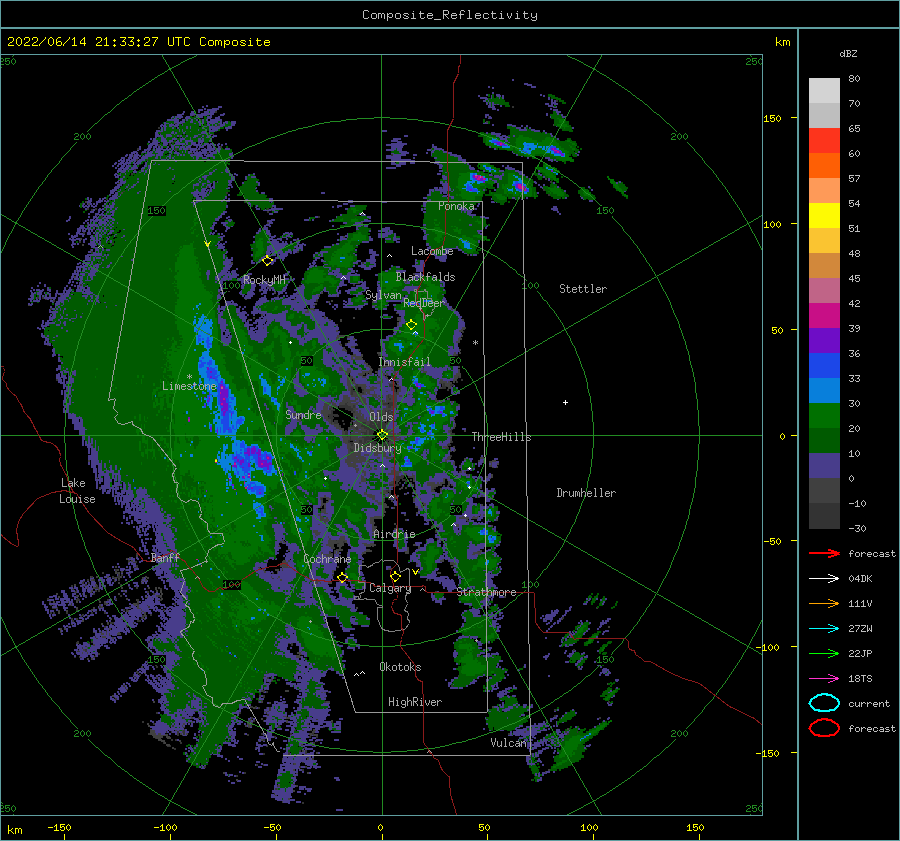Click the asterisk marker above Limestone
This screenshot has height=841, width=900.
click(x=189, y=377)
